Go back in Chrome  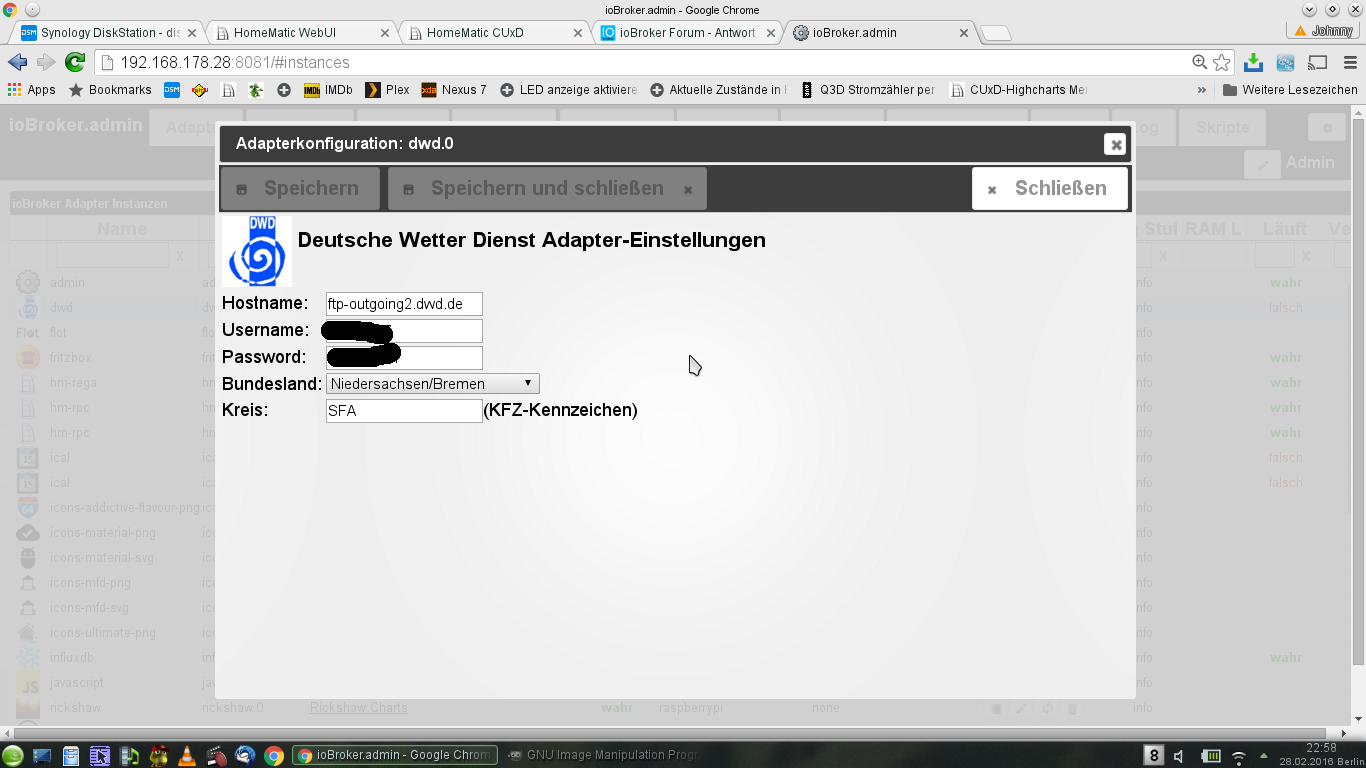17,62
